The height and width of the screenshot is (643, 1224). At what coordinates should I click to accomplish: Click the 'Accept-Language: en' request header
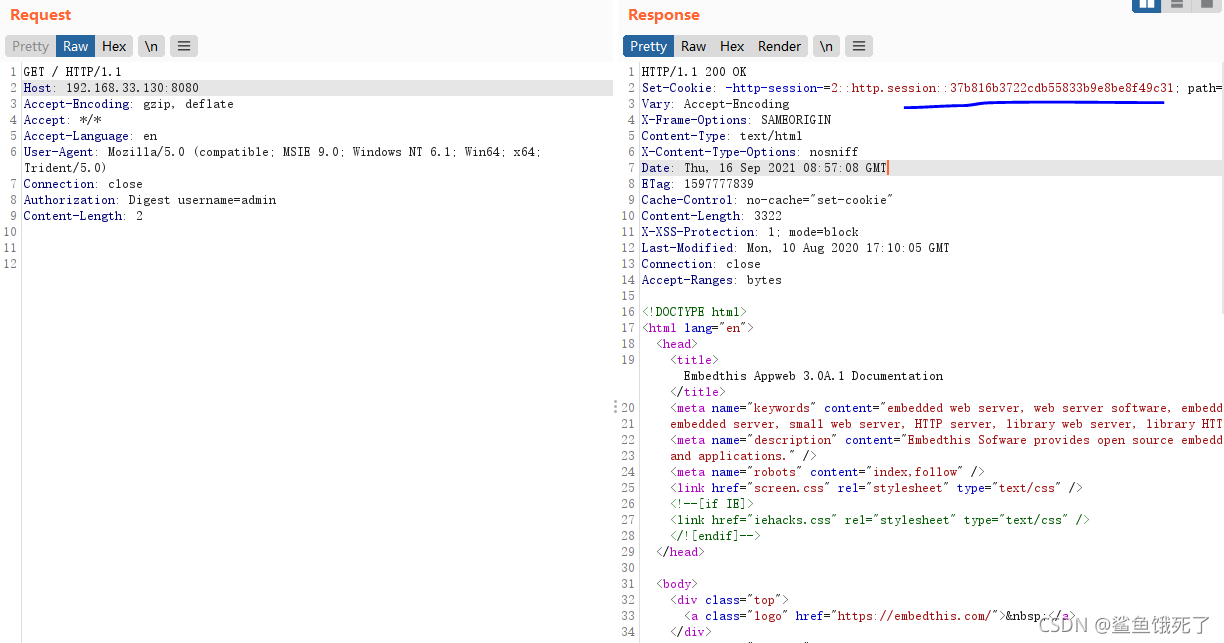pyautogui.click(x=90, y=136)
